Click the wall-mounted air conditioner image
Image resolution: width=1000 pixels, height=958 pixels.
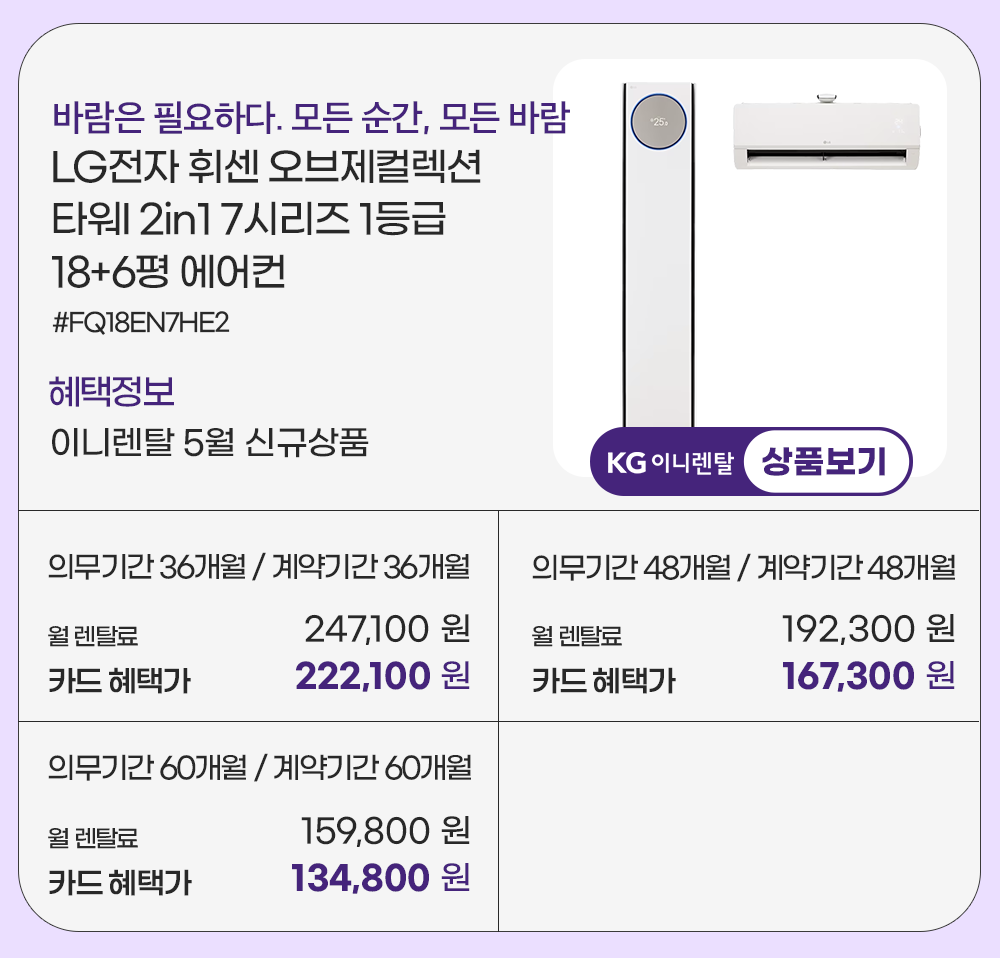[x=826, y=133]
